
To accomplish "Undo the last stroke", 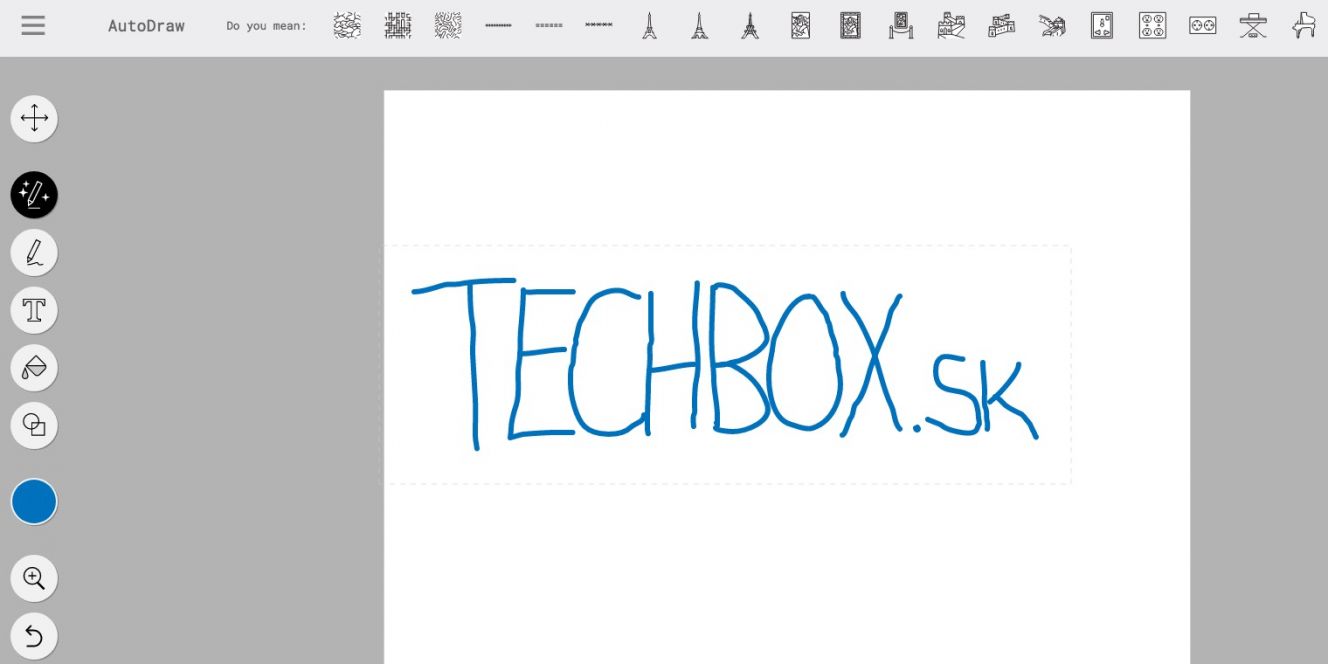I will pyautogui.click(x=34, y=636).
